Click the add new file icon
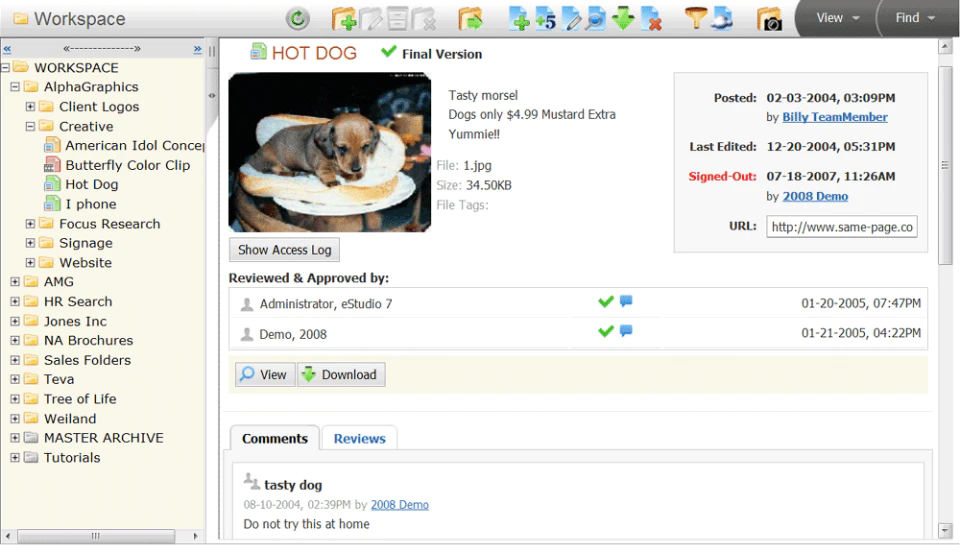This screenshot has width=960, height=552. (x=519, y=19)
